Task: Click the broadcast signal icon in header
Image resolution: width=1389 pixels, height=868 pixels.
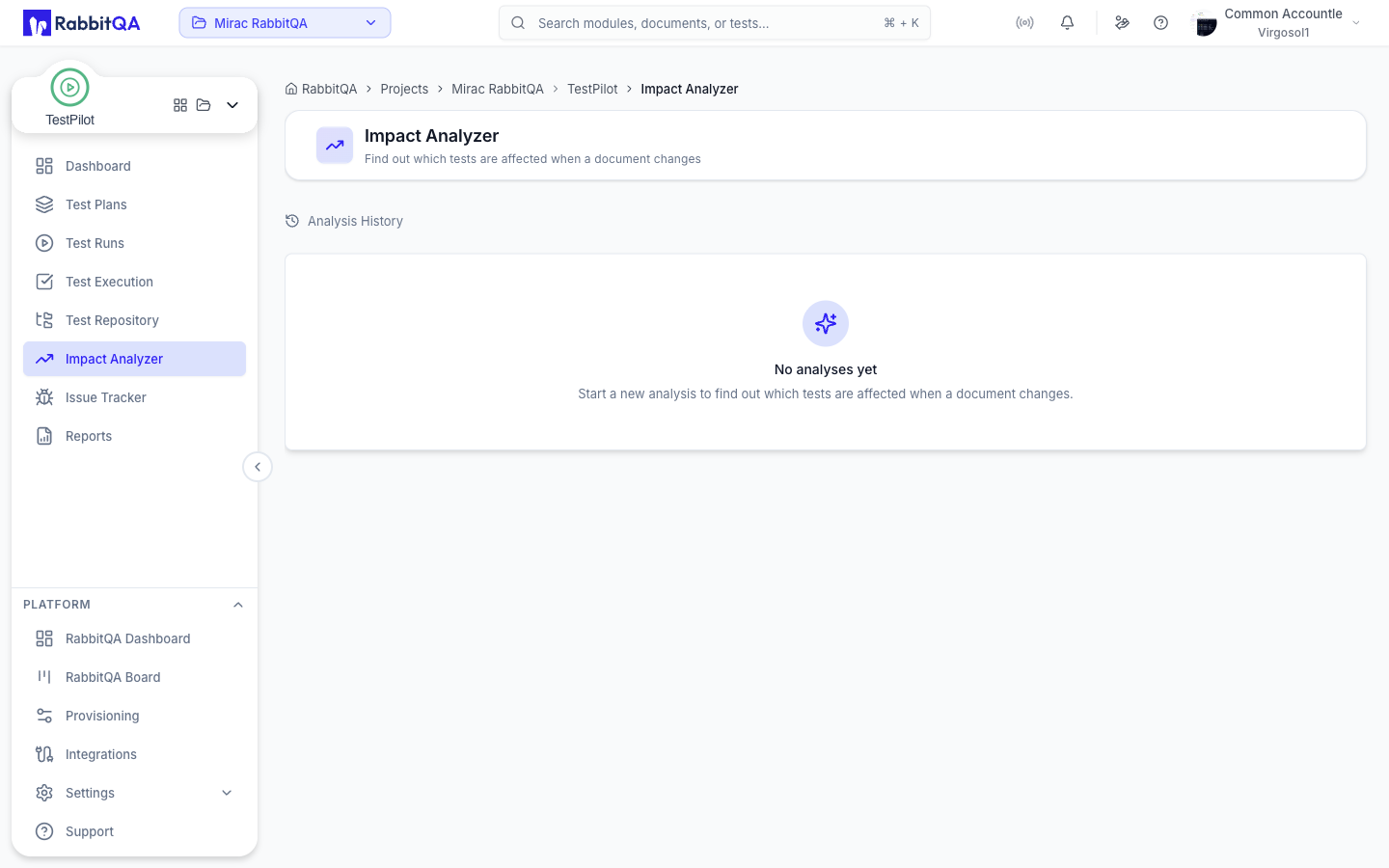Action: click(1025, 23)
